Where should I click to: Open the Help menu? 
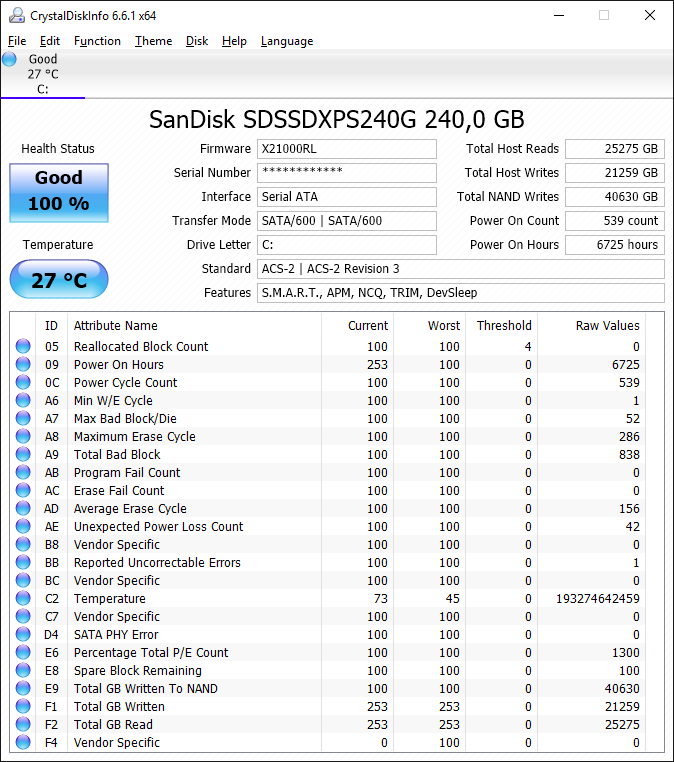[234, 41]
